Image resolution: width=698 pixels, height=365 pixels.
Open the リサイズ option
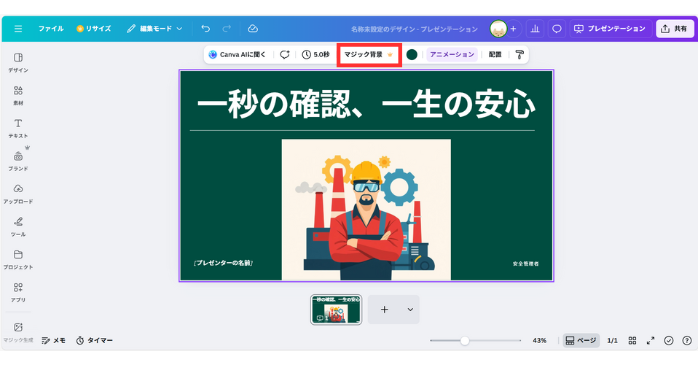[x=93, y=28]
